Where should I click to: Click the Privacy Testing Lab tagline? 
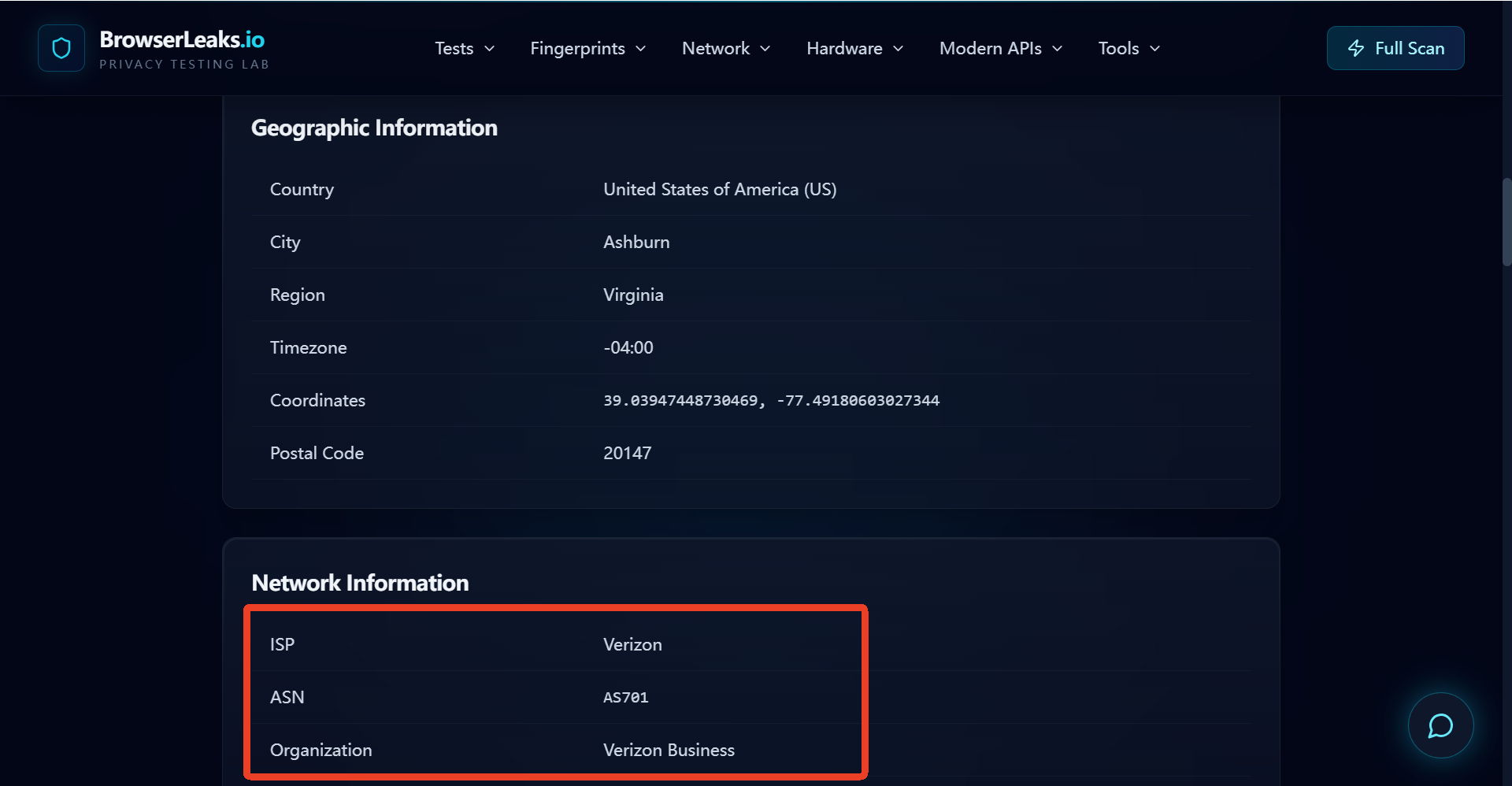click(184, 65)
